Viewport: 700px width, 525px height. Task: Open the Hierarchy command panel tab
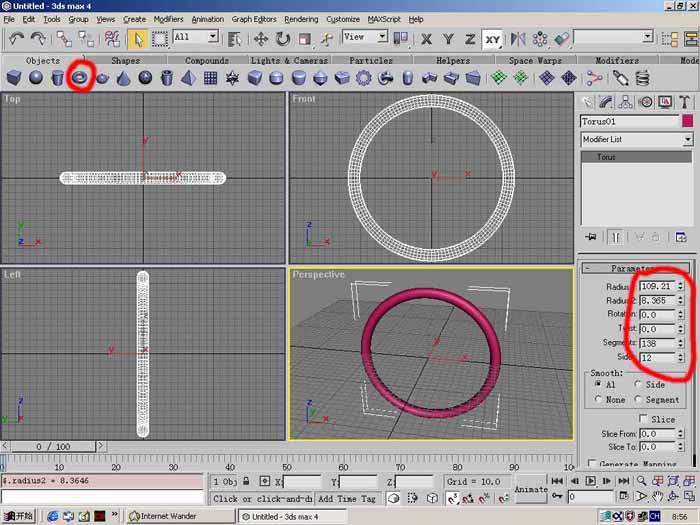[625, 102]
